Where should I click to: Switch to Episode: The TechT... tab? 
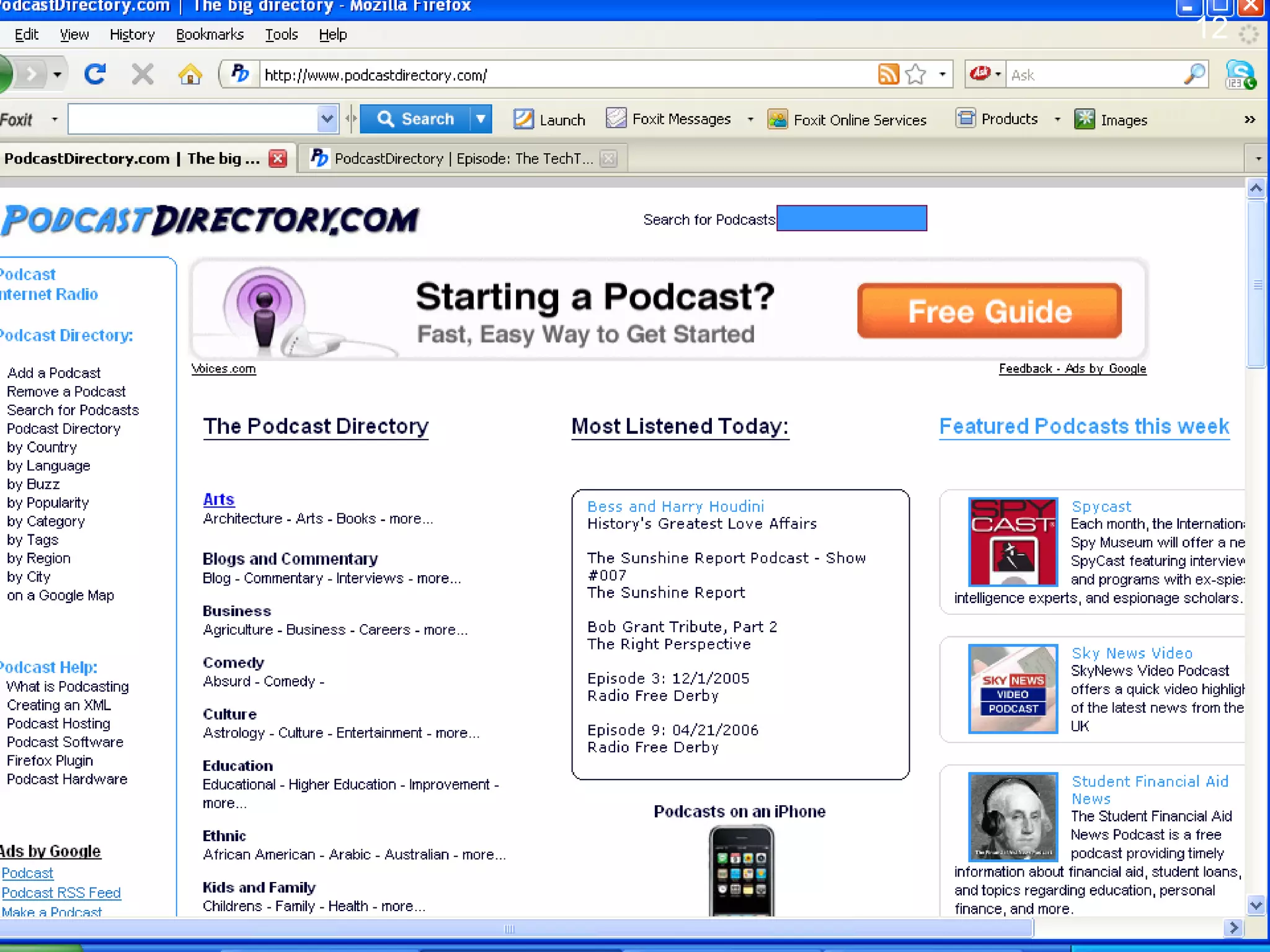point(462,159)
